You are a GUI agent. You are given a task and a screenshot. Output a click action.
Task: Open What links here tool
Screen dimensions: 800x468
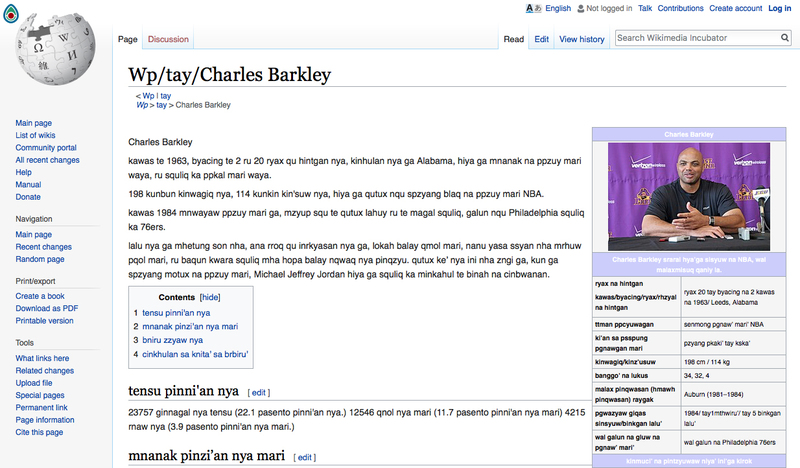click(42, 358)
